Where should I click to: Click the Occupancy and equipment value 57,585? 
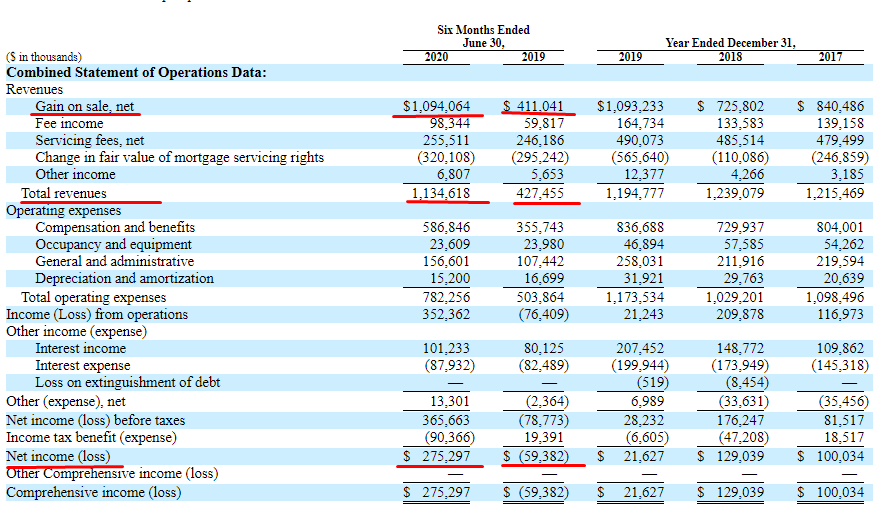tap(743, 244)
